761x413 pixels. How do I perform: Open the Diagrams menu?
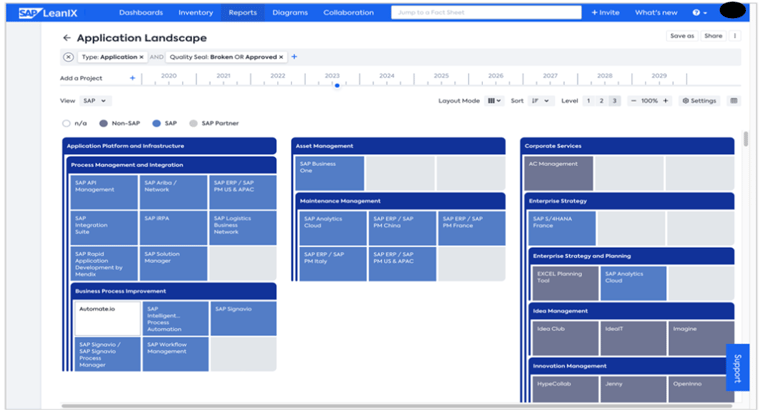[x=290, y=13]
